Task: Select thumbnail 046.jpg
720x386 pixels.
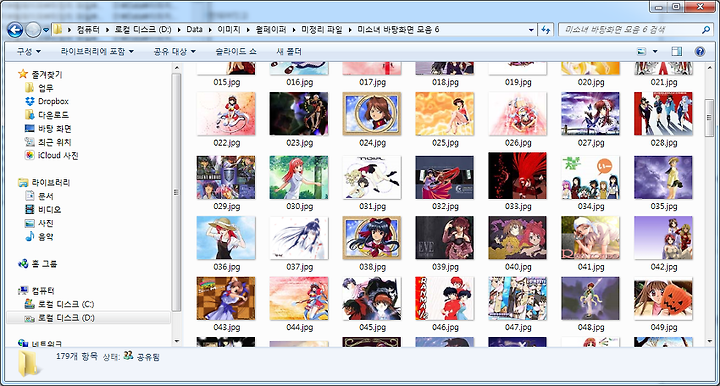Action: click(444, 298)
